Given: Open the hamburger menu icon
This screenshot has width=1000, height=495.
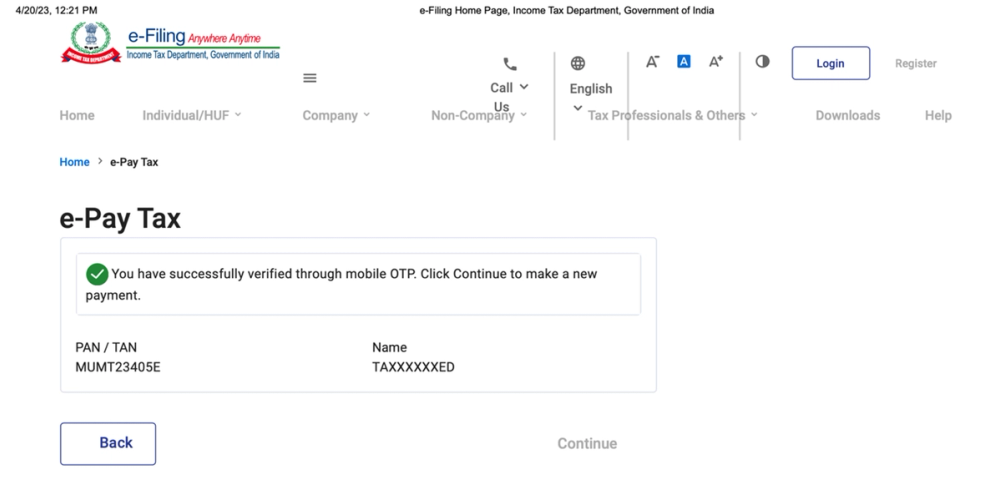Looking at the screenshot, I should [x=310, y=78].
